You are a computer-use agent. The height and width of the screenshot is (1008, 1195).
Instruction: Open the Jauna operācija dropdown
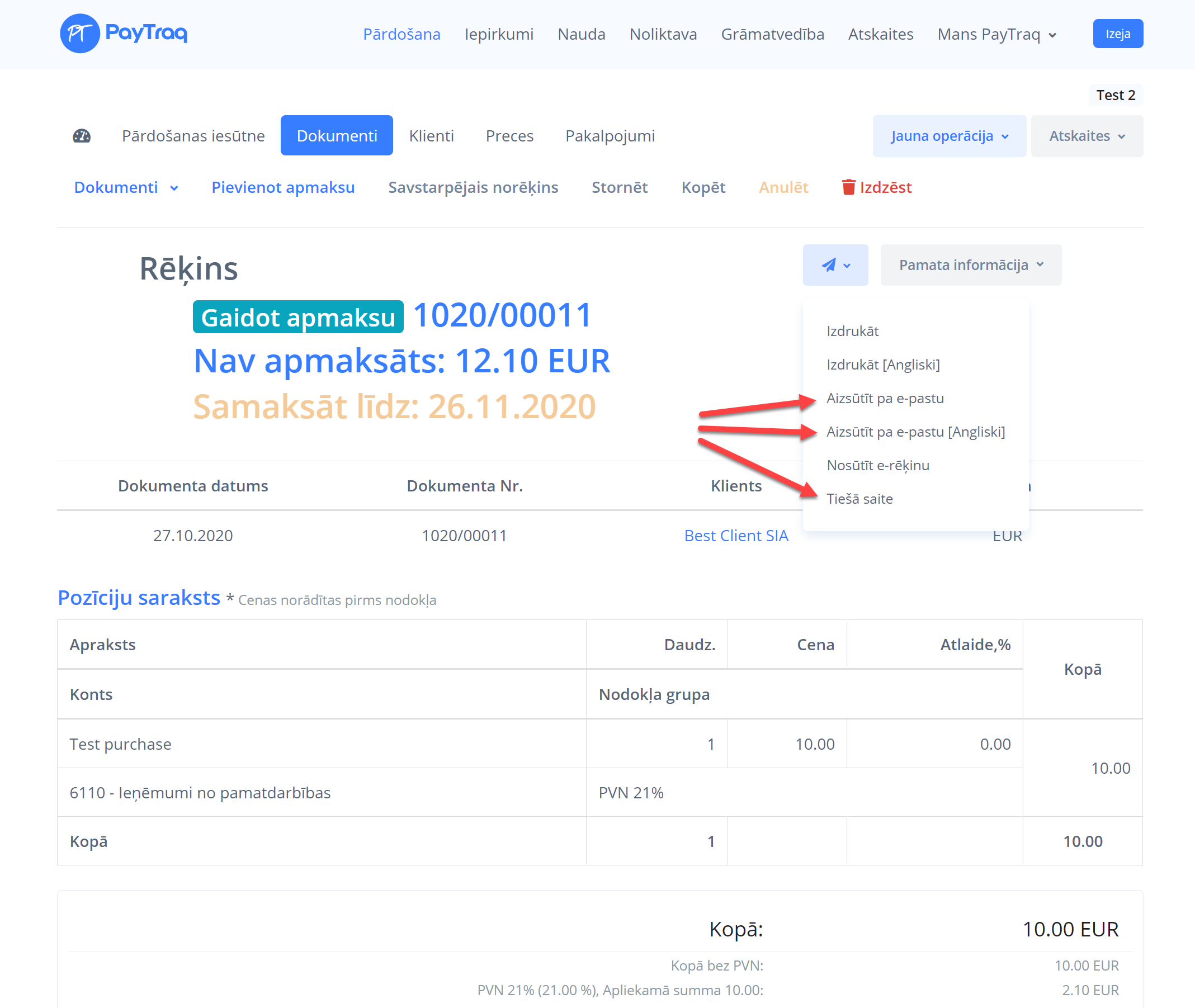[949, 136]
